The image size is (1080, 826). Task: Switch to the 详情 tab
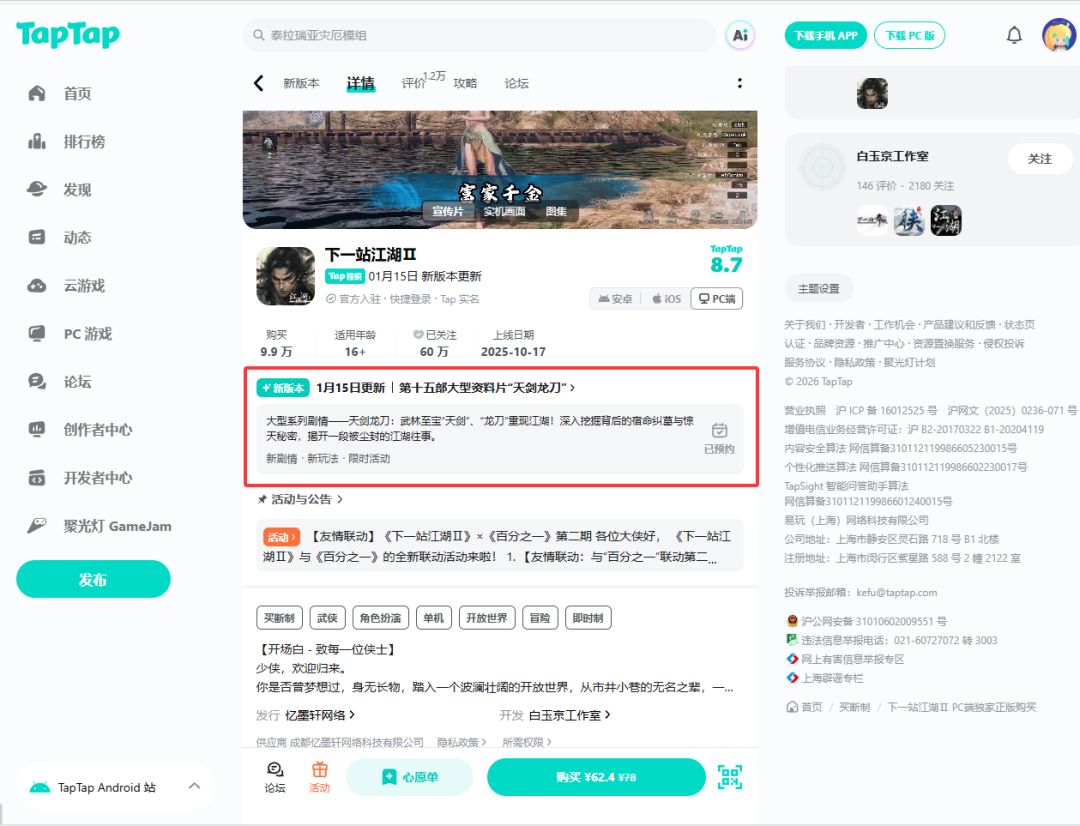pos(360,83)
